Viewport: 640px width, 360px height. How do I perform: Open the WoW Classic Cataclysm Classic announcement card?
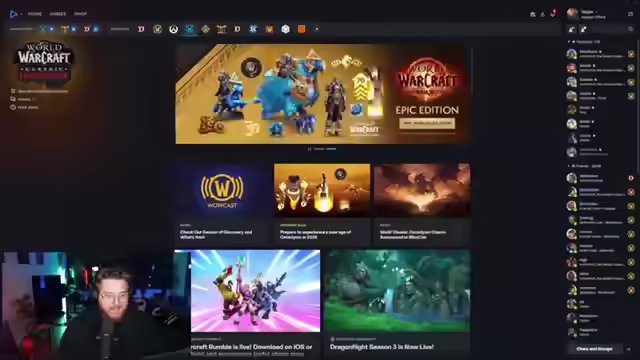[422, 204]
